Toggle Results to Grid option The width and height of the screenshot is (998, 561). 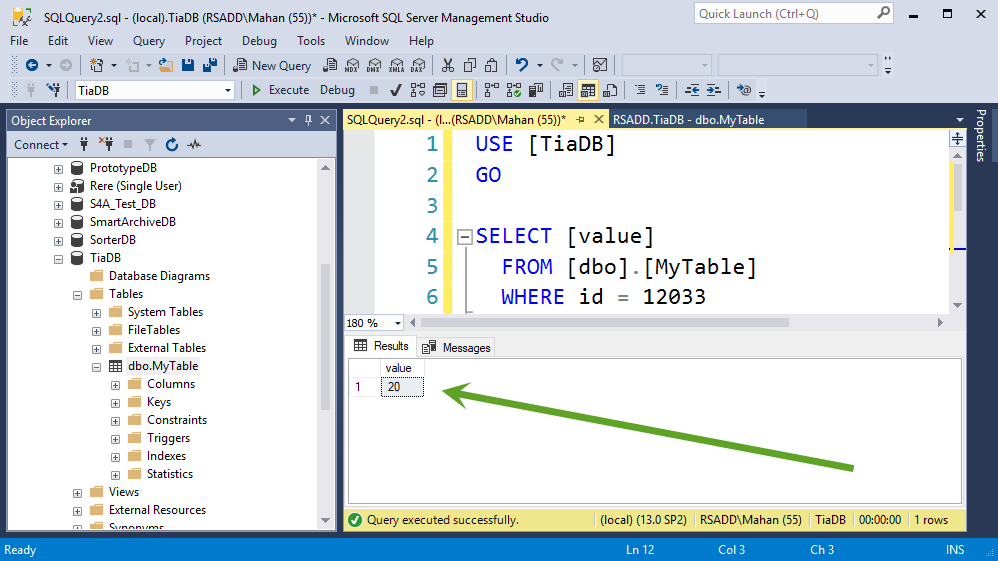[x=587, y=90]
